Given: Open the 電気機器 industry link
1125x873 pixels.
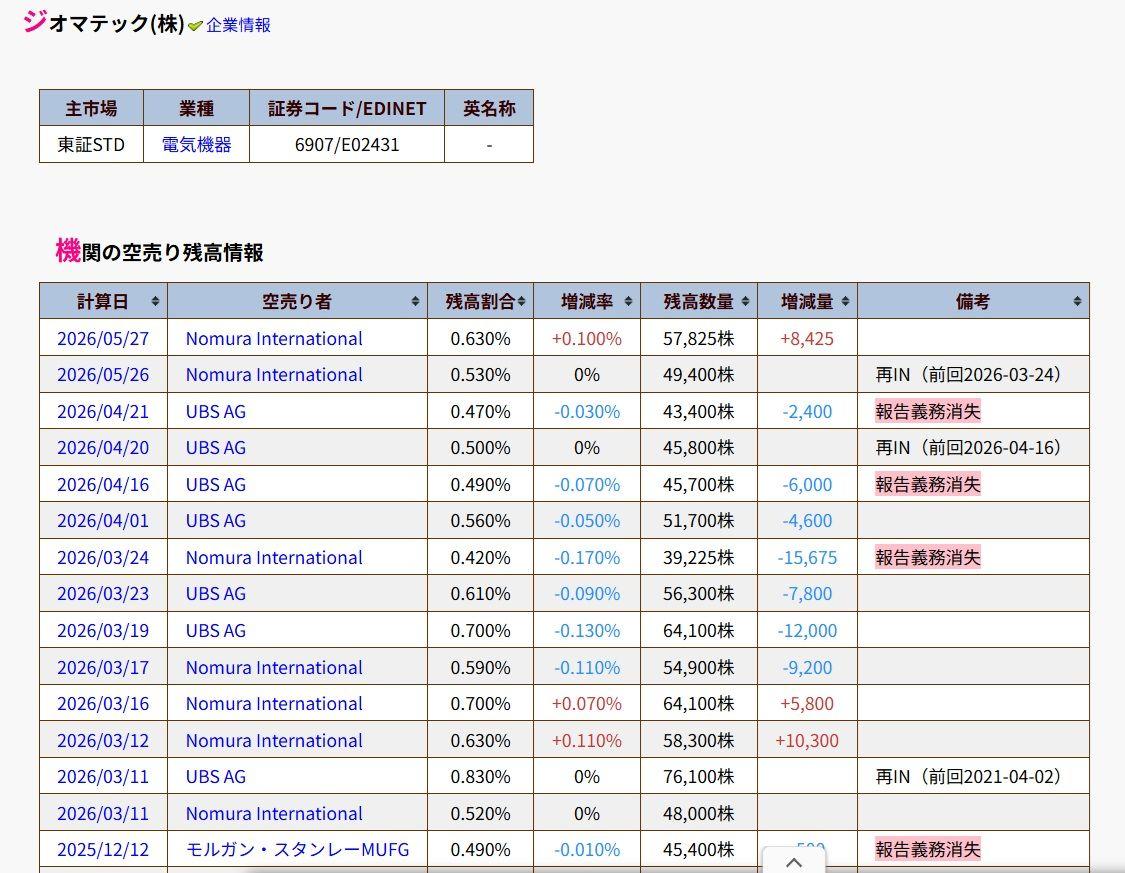Looking at the screenshot, I should (x=197, y=145).
